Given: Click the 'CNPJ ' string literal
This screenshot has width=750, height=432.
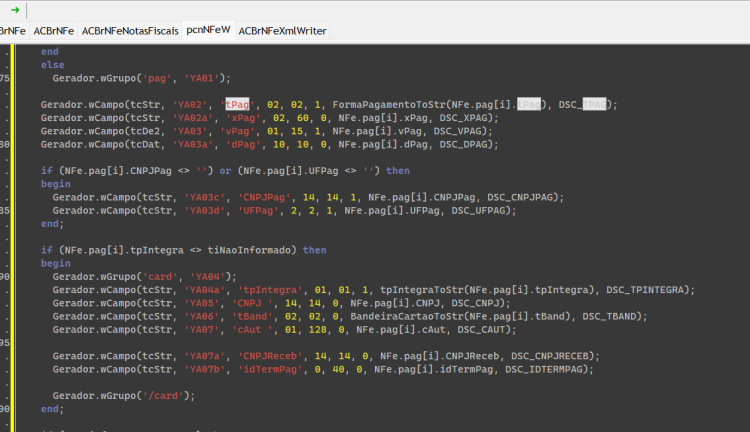Looking at the screenshot, I should coord(255,303).
